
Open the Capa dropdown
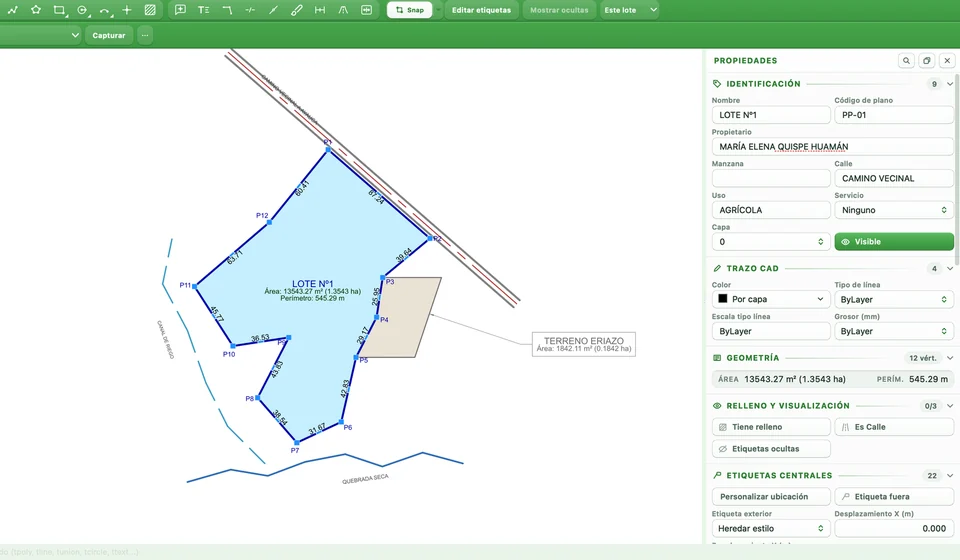point(771,242)
